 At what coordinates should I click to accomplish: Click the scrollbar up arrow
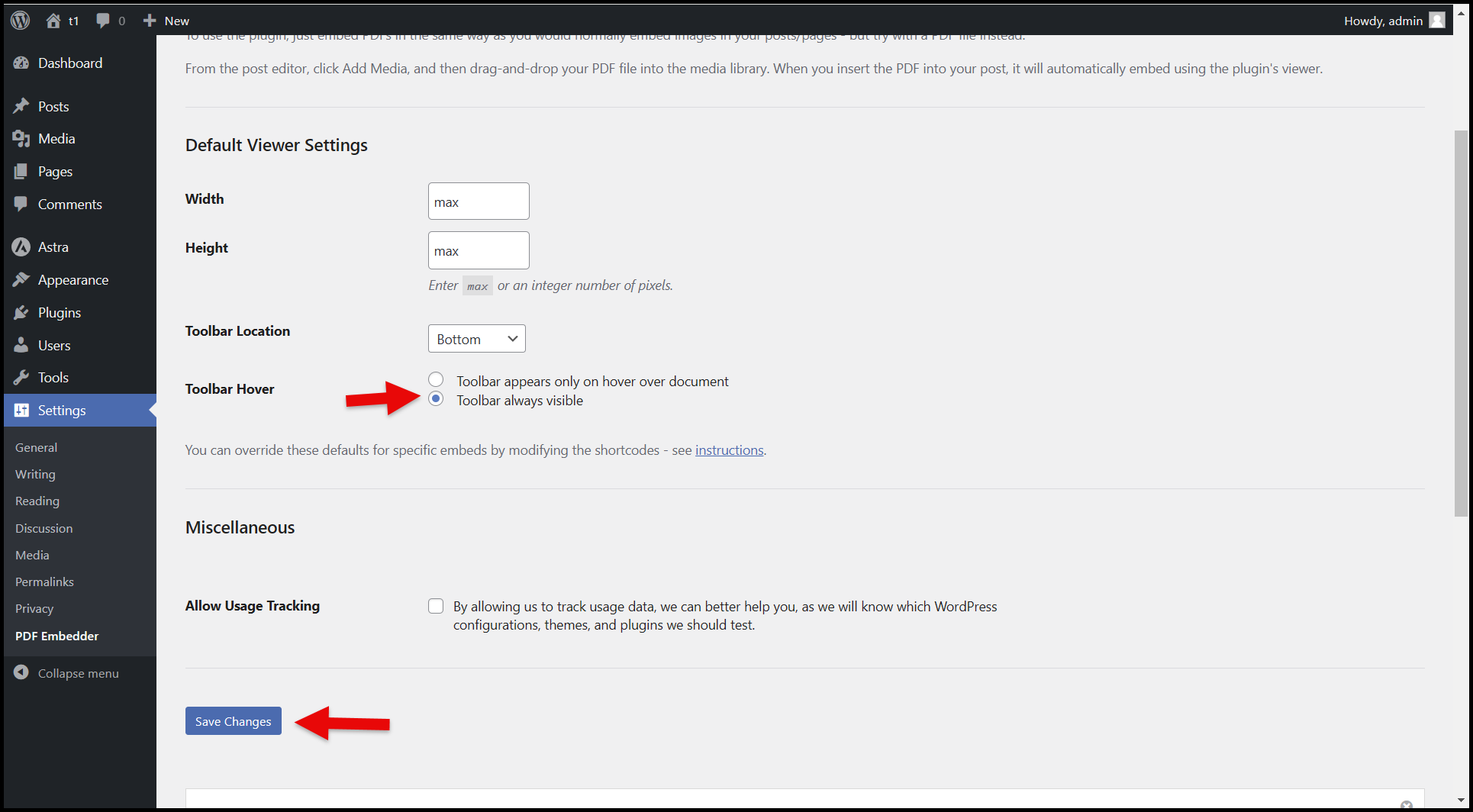click(x=1461, y=14)
